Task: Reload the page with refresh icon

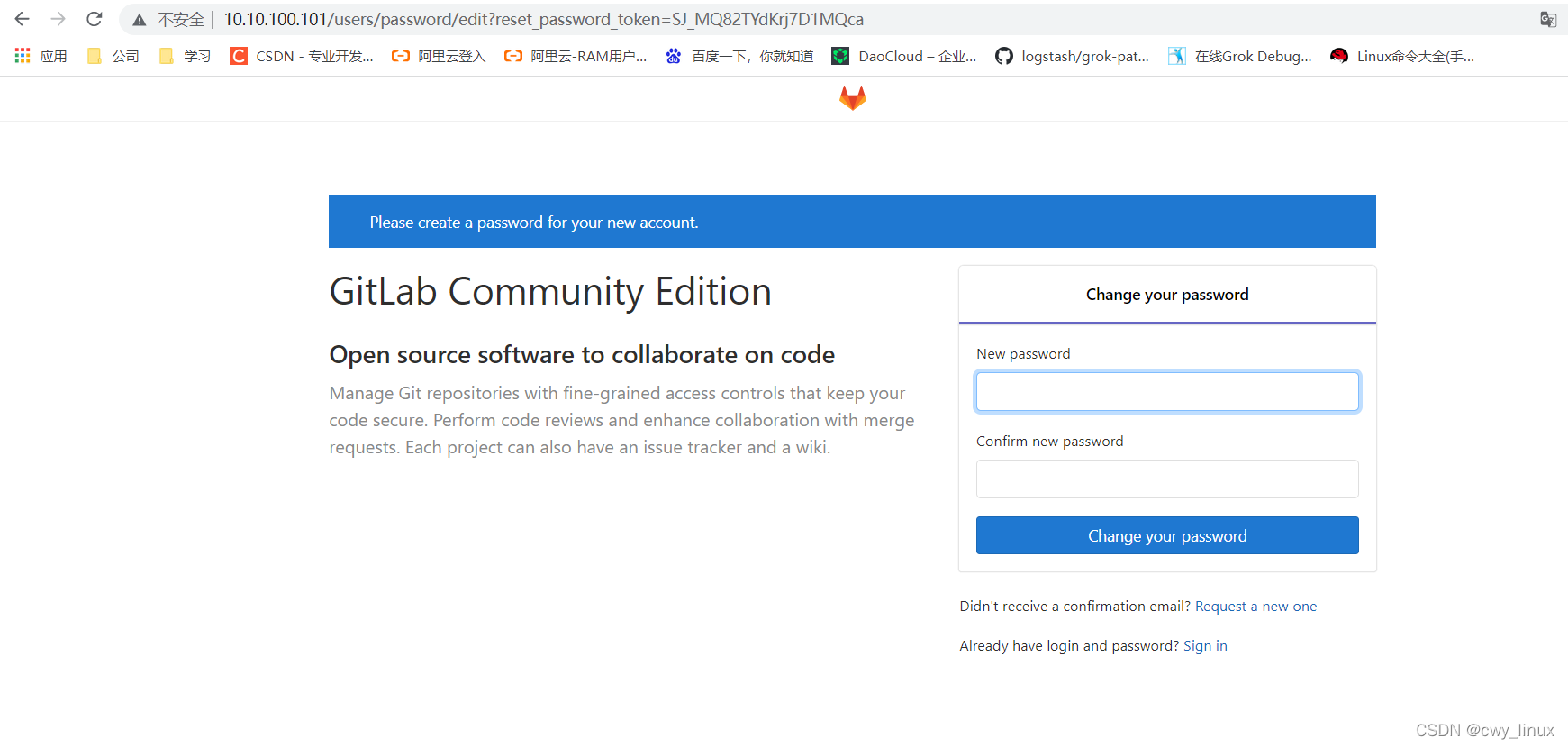Action: [95, 19]
